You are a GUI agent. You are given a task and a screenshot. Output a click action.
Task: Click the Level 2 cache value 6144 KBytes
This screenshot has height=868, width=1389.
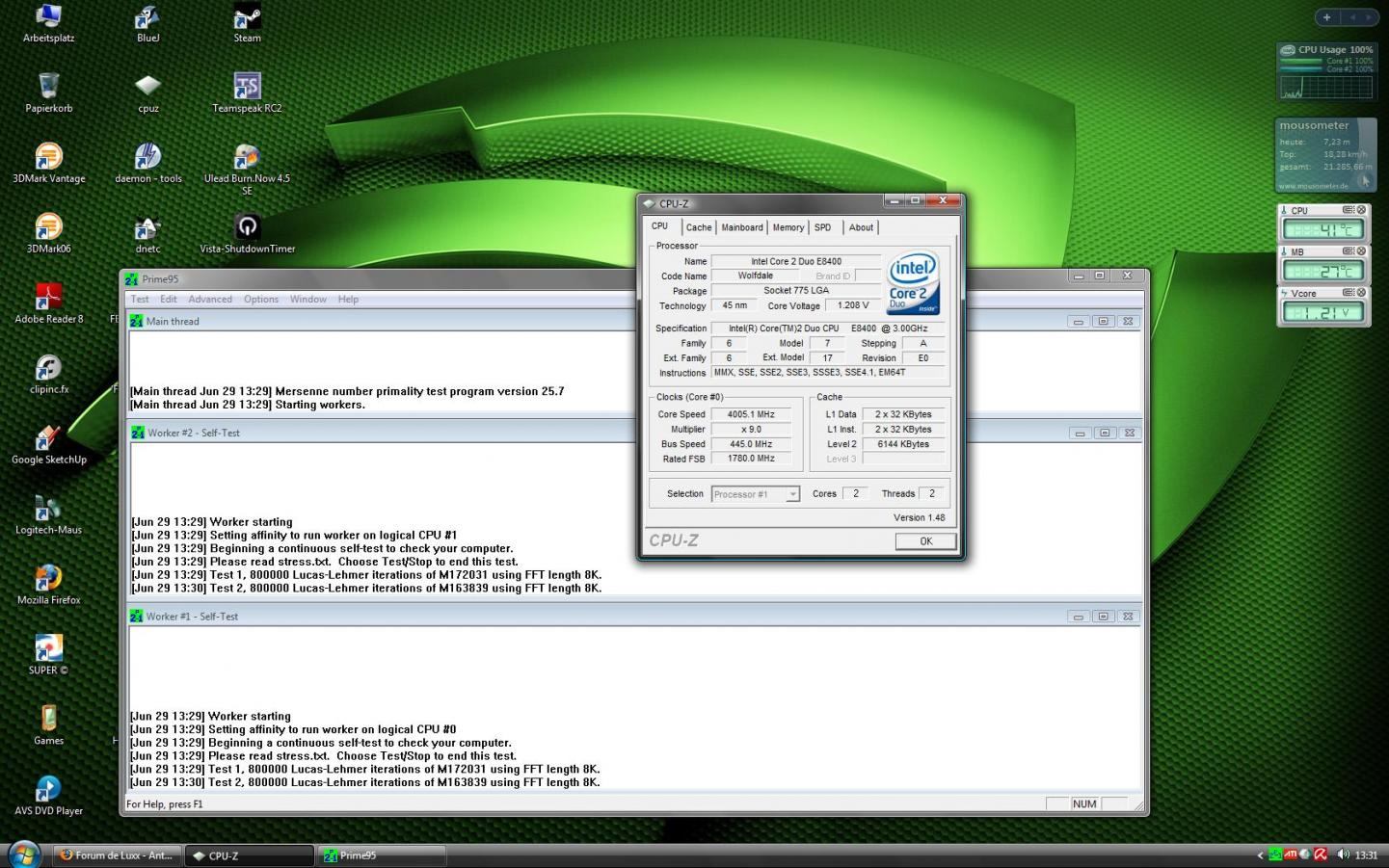click(903, 444)
